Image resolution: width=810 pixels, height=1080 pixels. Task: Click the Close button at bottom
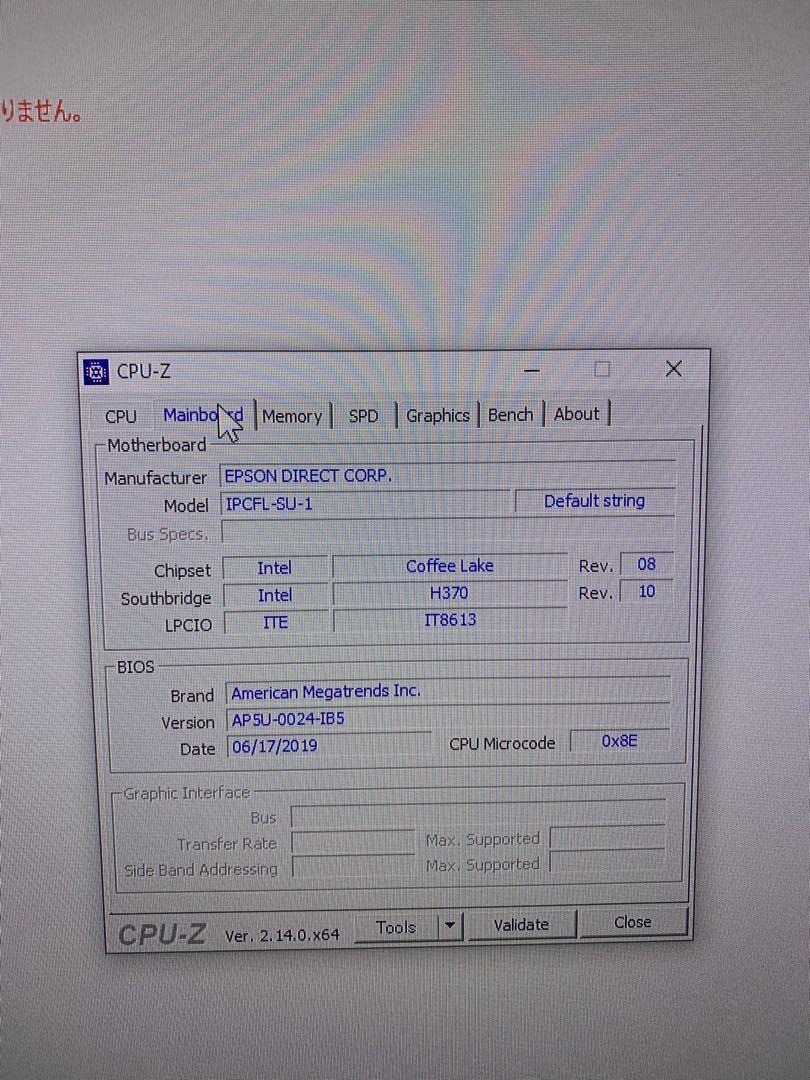[x=633, y=922]
